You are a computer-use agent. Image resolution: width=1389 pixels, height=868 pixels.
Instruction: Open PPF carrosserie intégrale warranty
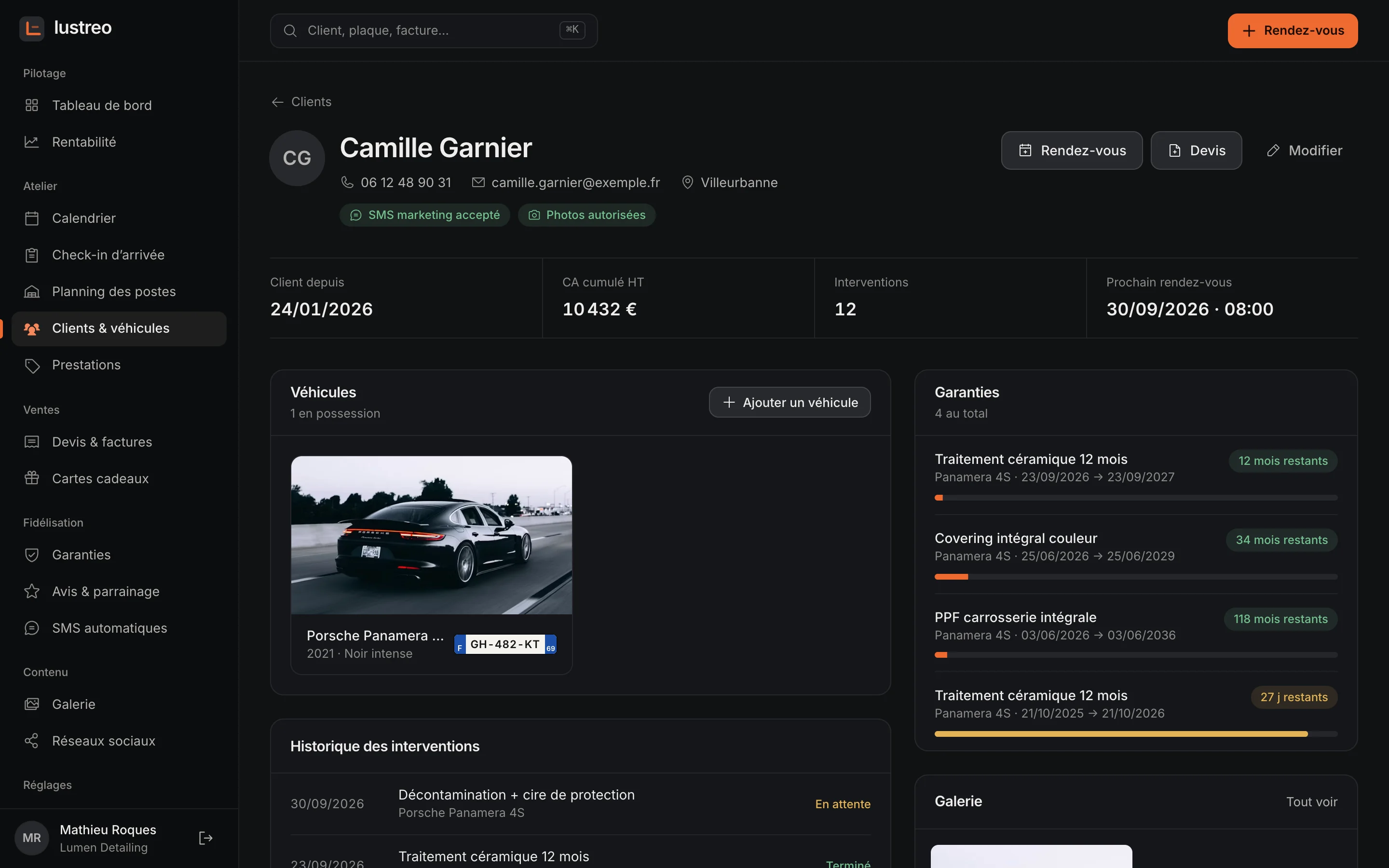(1135, 633)
